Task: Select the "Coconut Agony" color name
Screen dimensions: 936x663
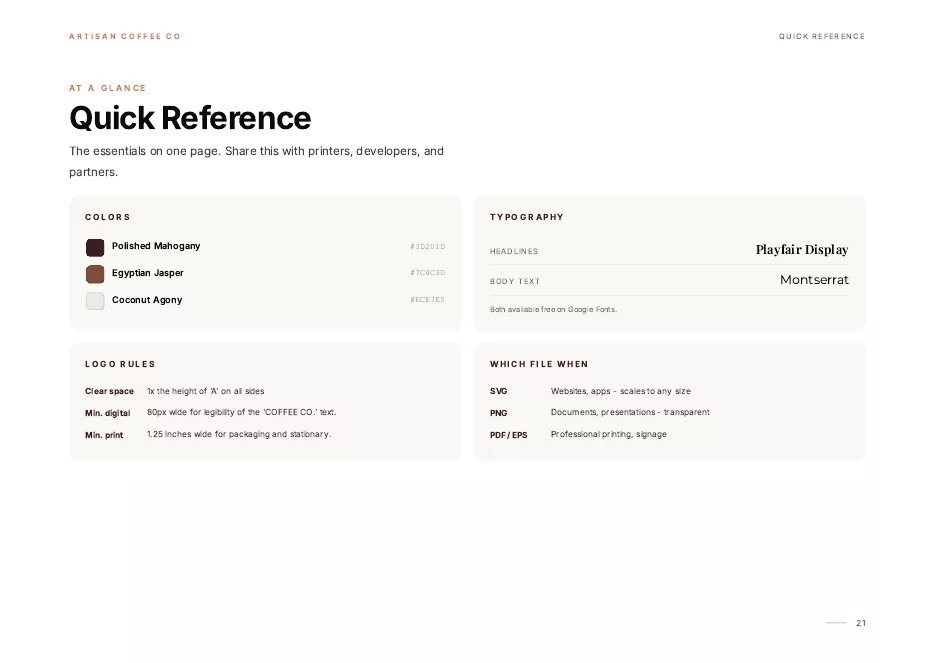Action: 147,300
